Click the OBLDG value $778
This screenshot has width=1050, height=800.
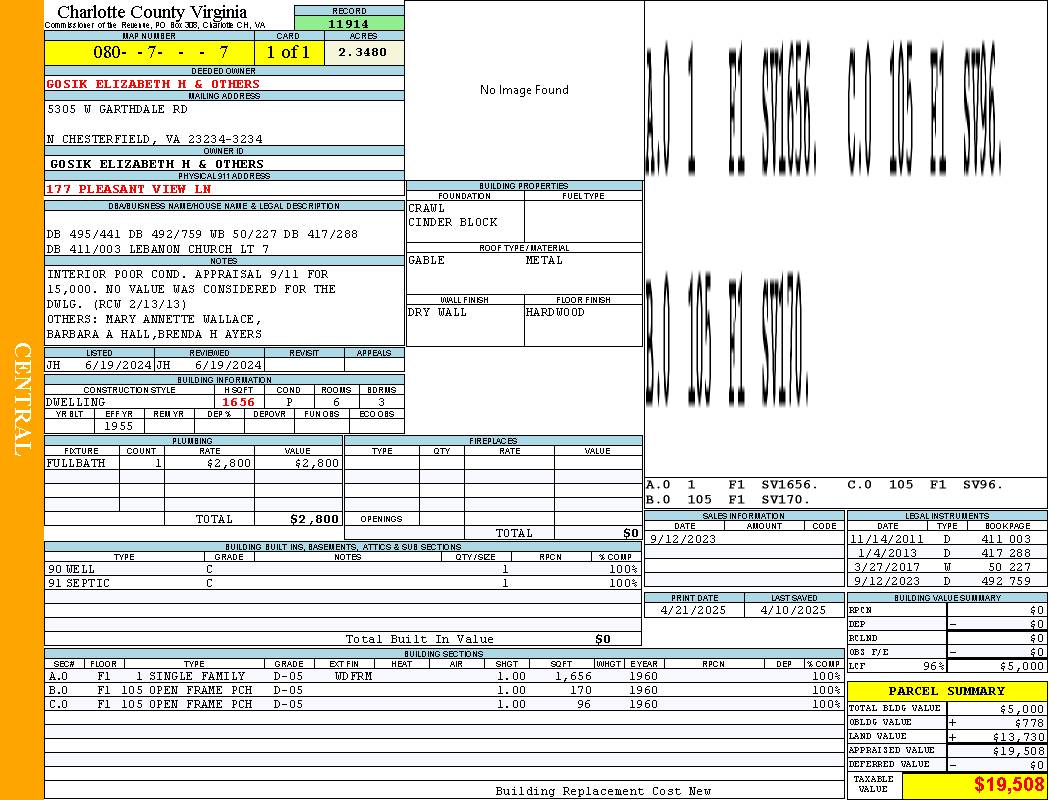point(1029,723)
